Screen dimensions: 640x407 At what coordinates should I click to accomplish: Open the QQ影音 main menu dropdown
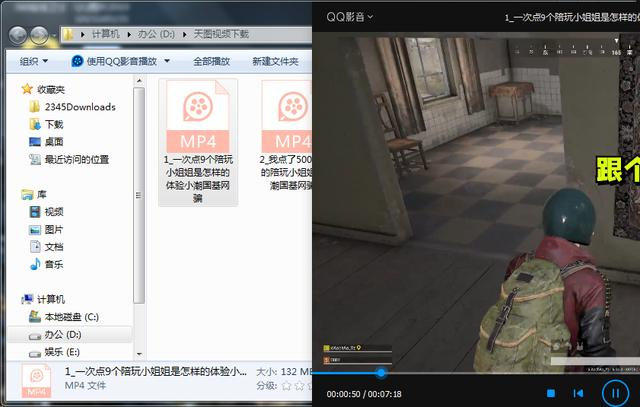pyautogui.click(x=349, y=17)
